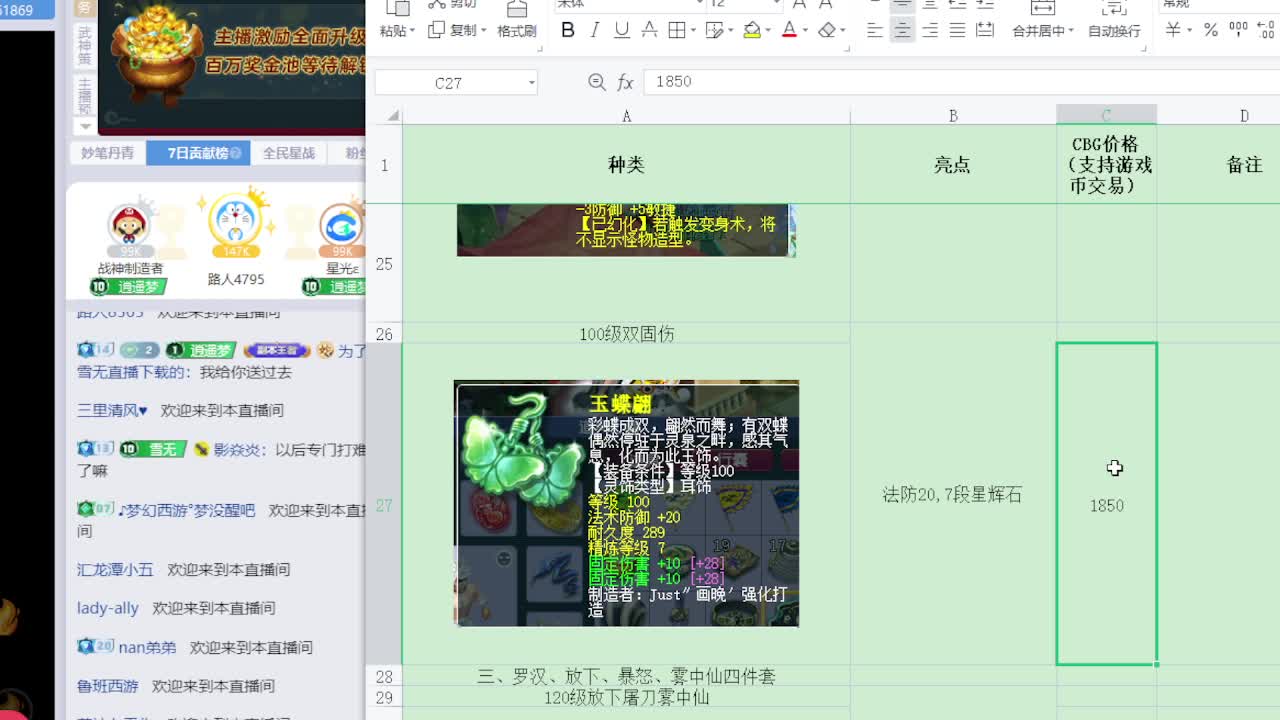Image resolution: width=1280 pixels, height=720 pixels.
Task: Click the chat username 三里清风♥
Action: 112,410
